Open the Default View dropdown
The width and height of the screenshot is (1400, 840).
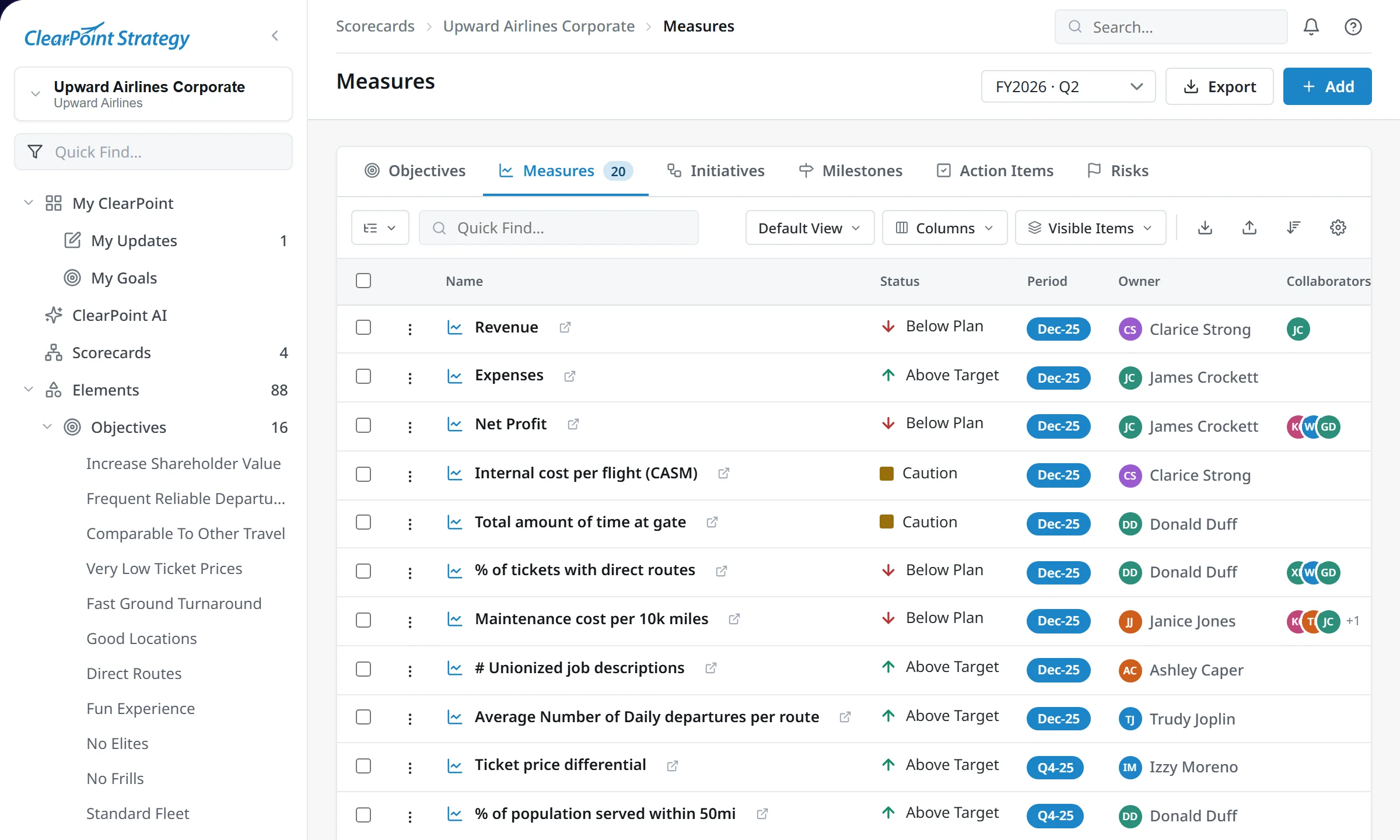810,228
